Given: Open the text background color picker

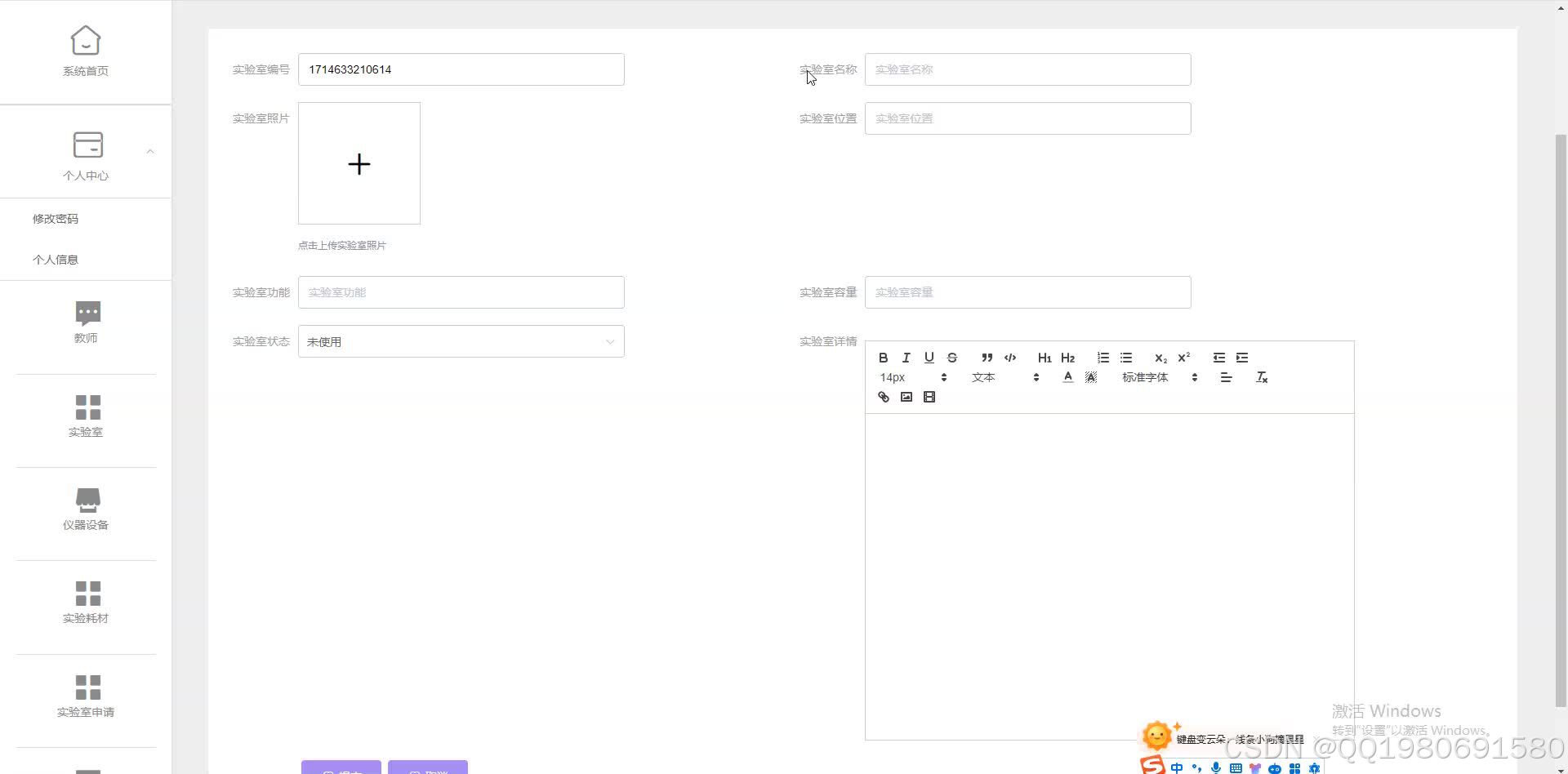Looking at the screenshot, I should tap(1090, 377).
